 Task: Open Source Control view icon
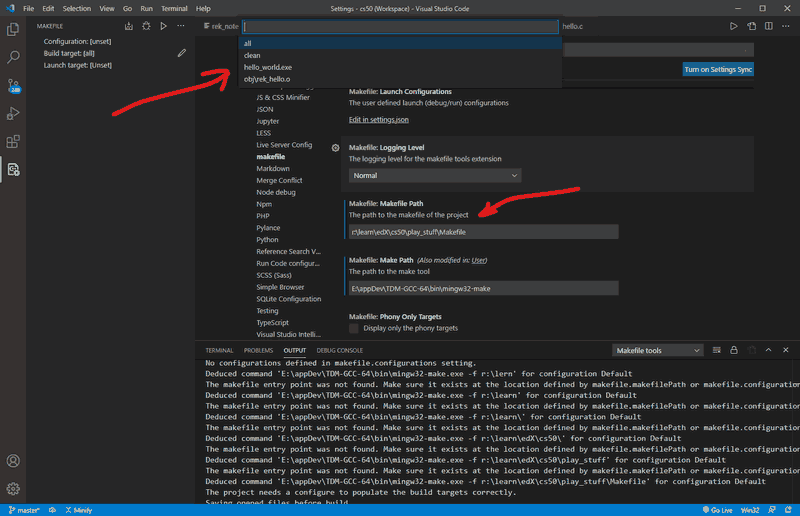click(x=13, y=85)
